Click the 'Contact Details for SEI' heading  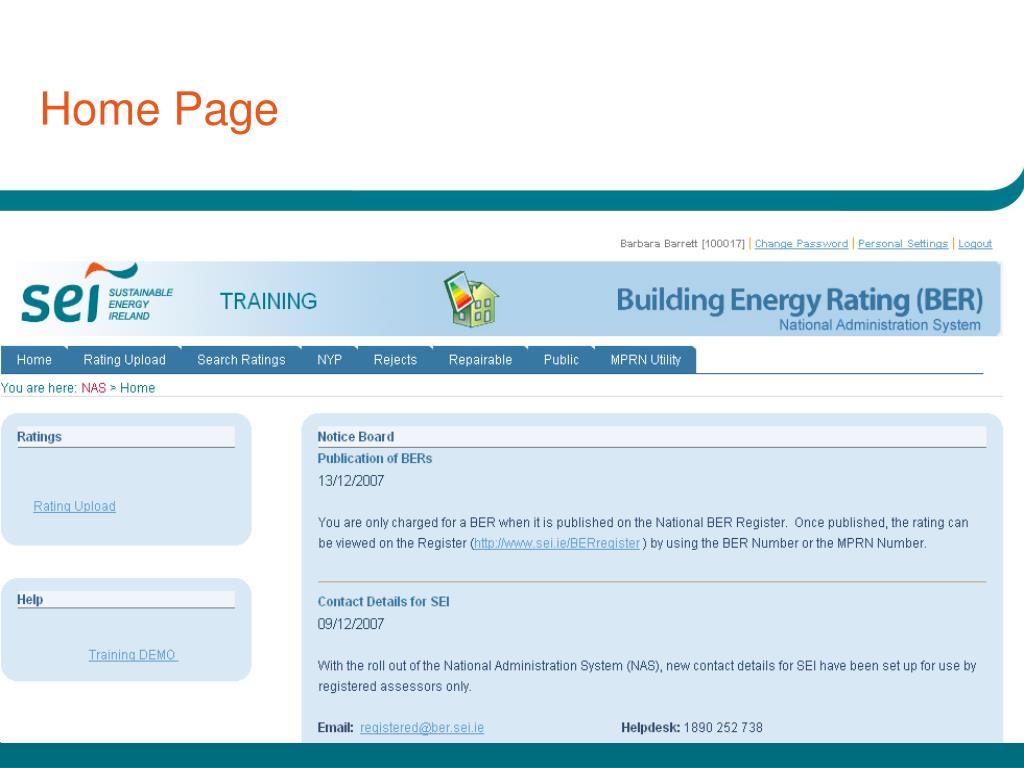383,601
